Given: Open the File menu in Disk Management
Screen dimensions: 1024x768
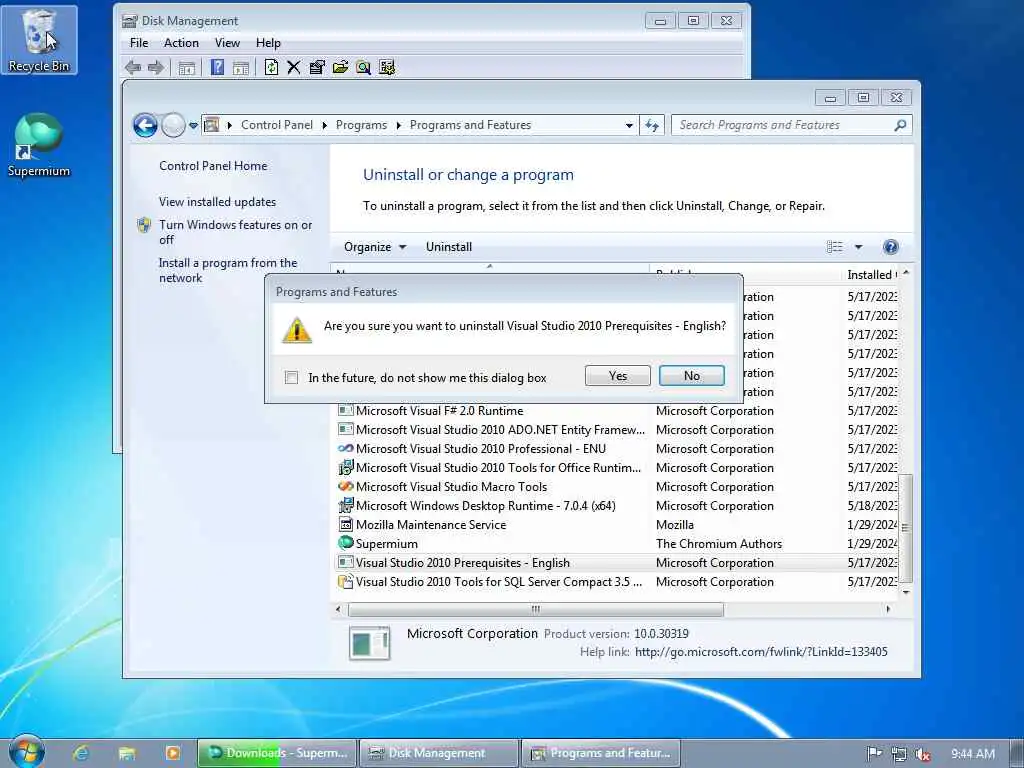Looking at the screenshot, I should [139, 43].
